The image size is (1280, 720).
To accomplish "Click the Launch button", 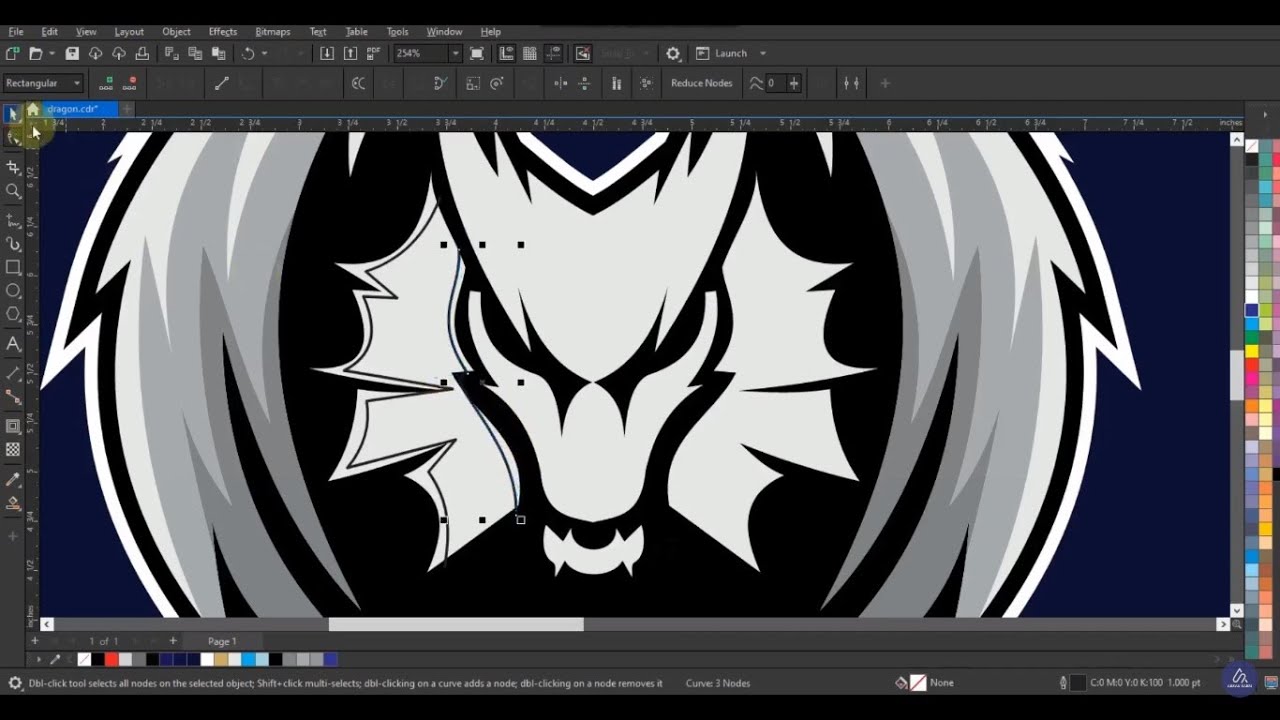I will (x=722, y=53).
